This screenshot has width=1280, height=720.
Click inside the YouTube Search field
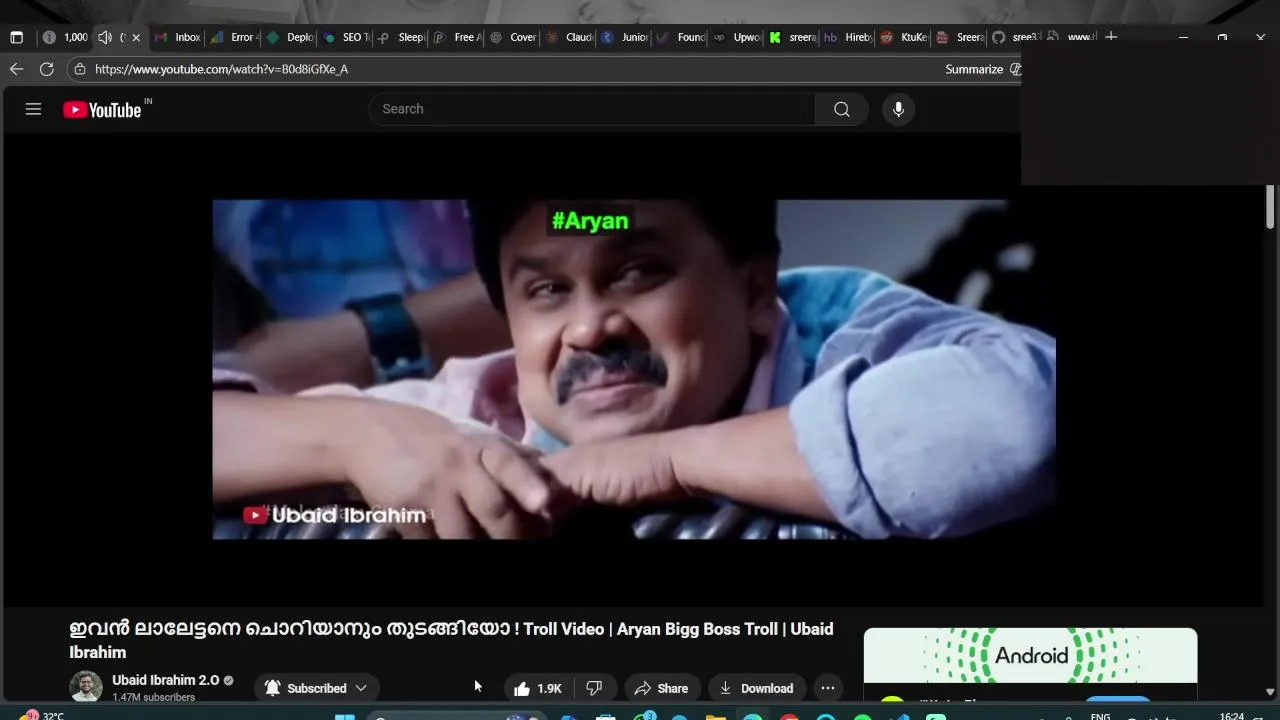(x=592, y=109)
